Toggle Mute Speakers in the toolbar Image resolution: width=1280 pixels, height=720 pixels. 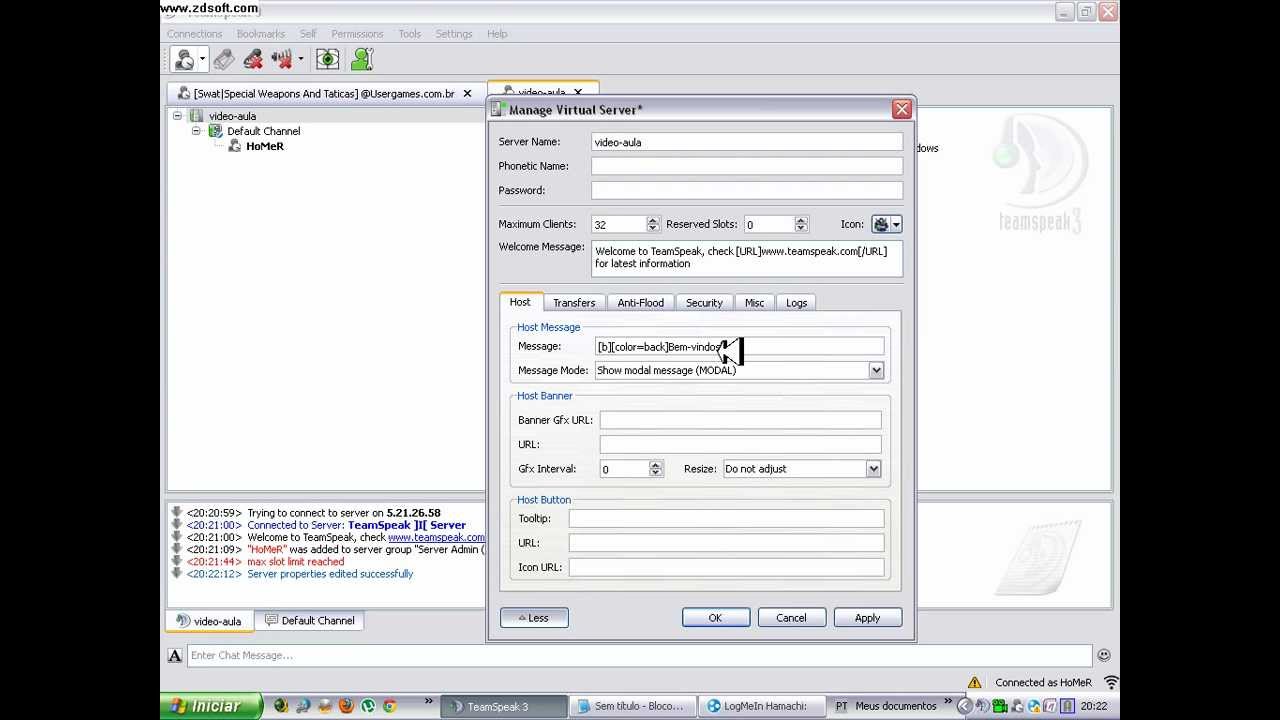point(282,60)
